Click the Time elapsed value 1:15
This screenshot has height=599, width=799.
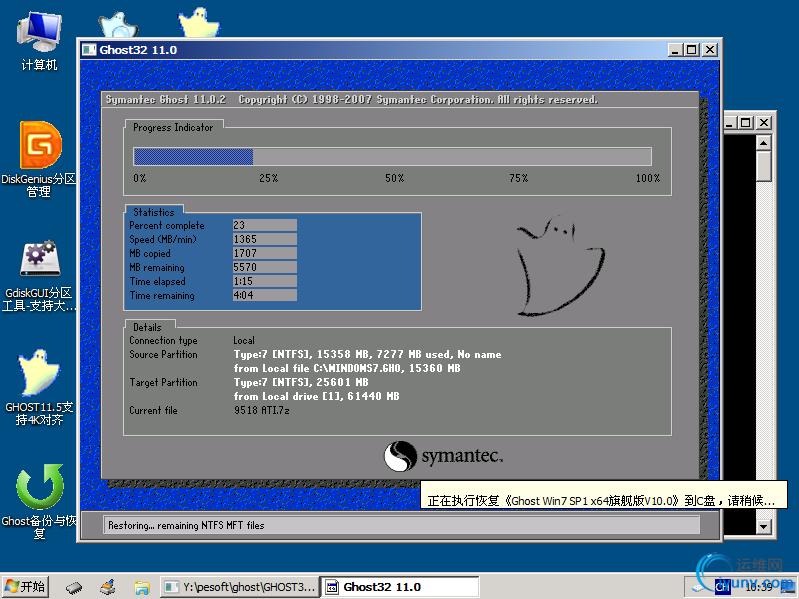pyautogui.click(x=264, y=281)
